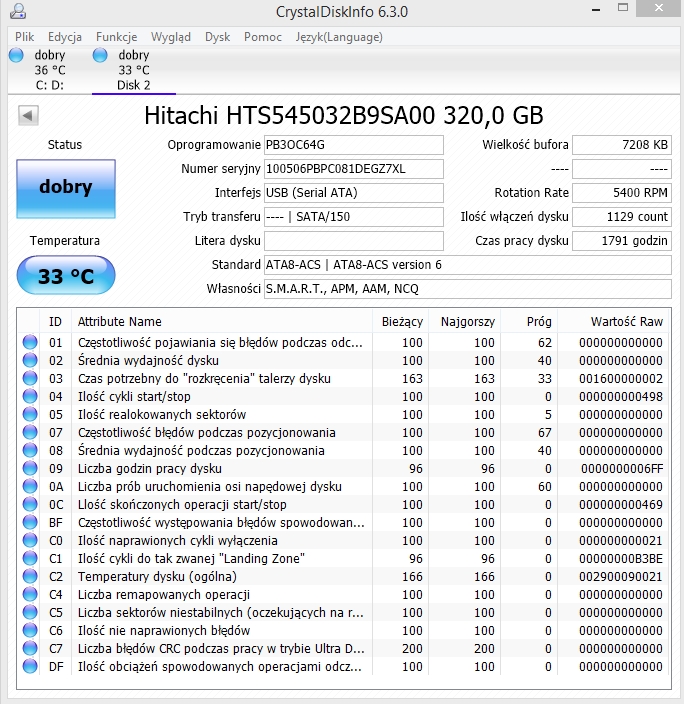This screenshot has height=704, width=684.
Task: Click the status orb for attribute 0A
Action: pos(30,486)
